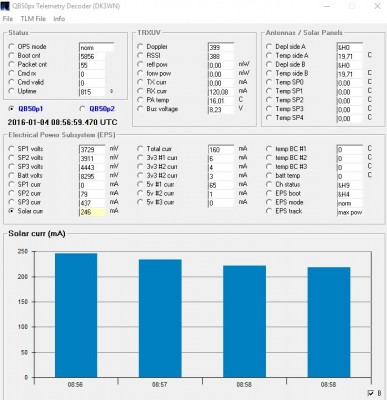Click the Total curr field 160

(221, 150)
